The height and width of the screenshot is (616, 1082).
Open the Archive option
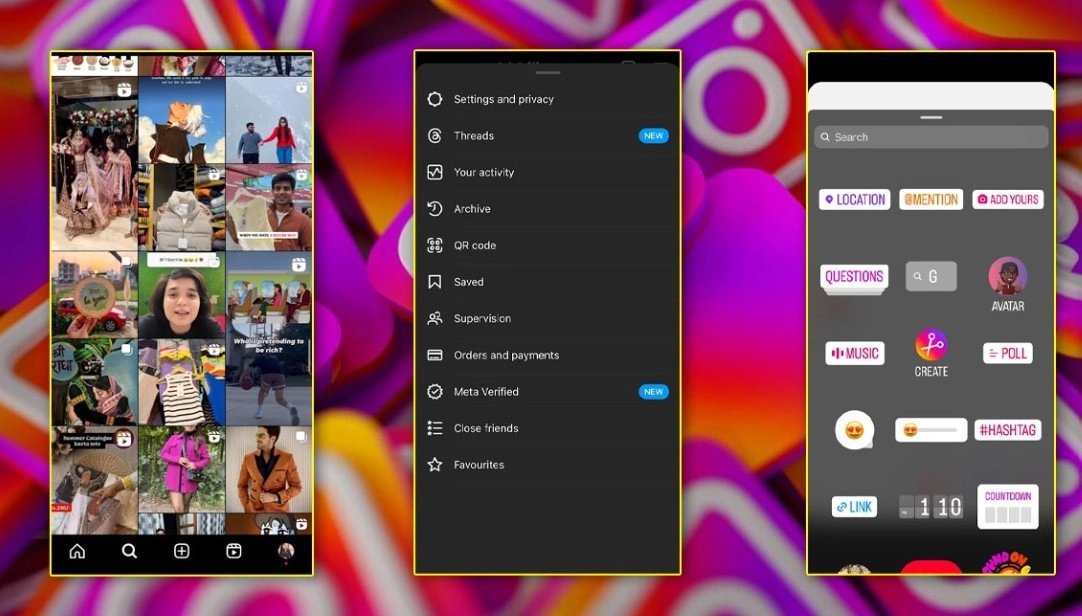click(x=547, y=209)
